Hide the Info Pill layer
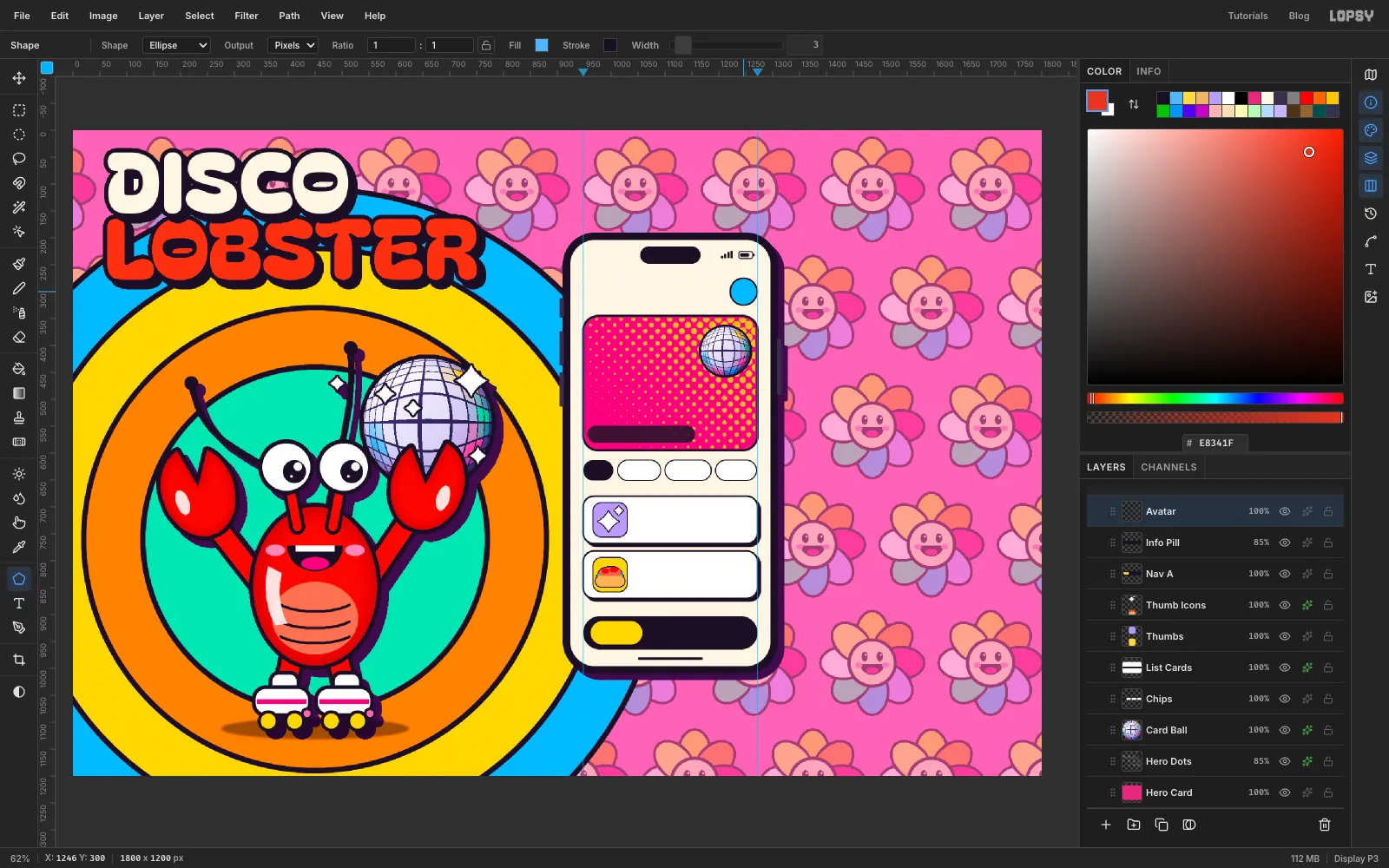Image resolution: width=1389 pixels, height=868 pixels. click(x=1285, y=542)
